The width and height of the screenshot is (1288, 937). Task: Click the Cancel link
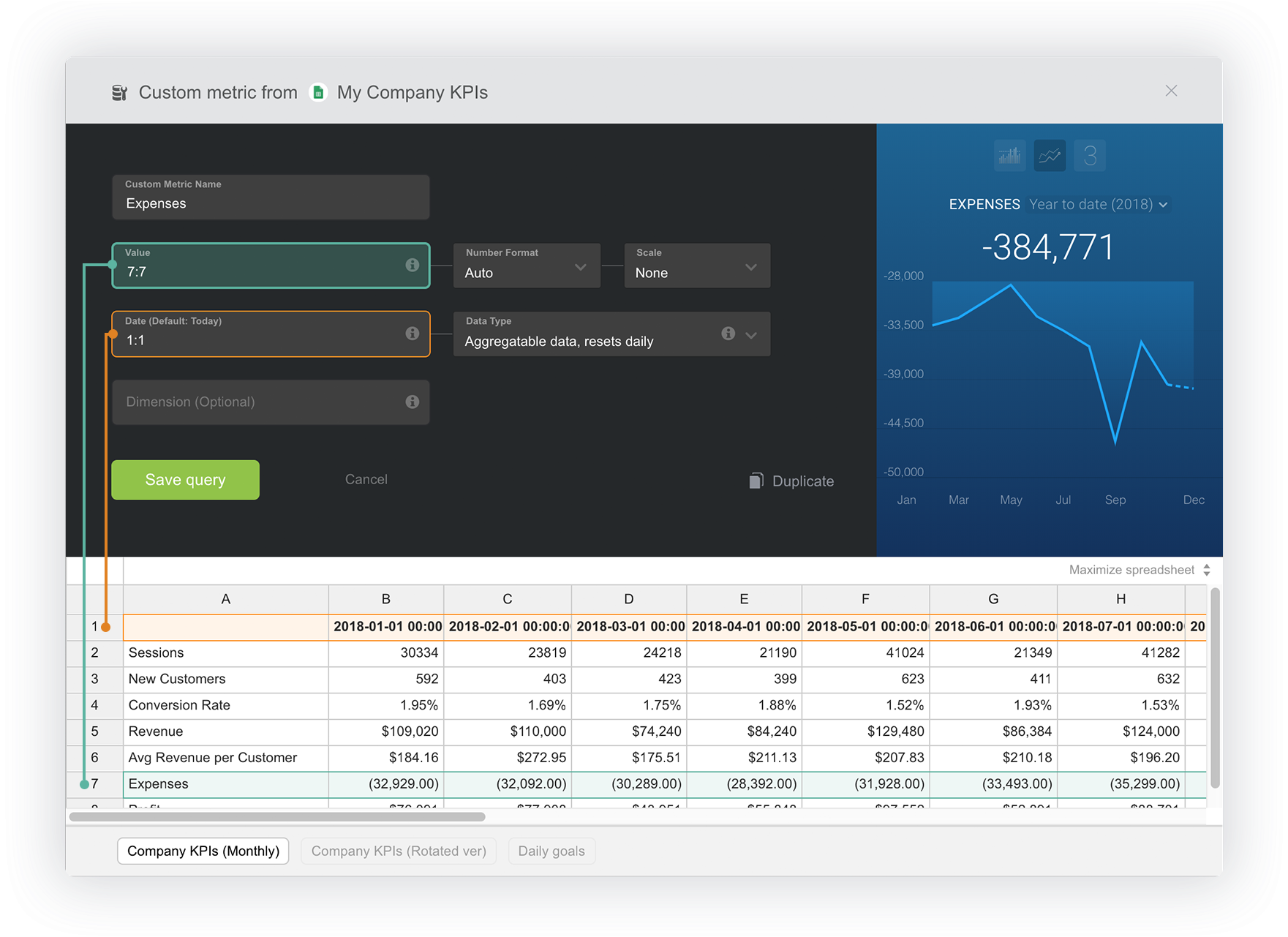[366, 479]
